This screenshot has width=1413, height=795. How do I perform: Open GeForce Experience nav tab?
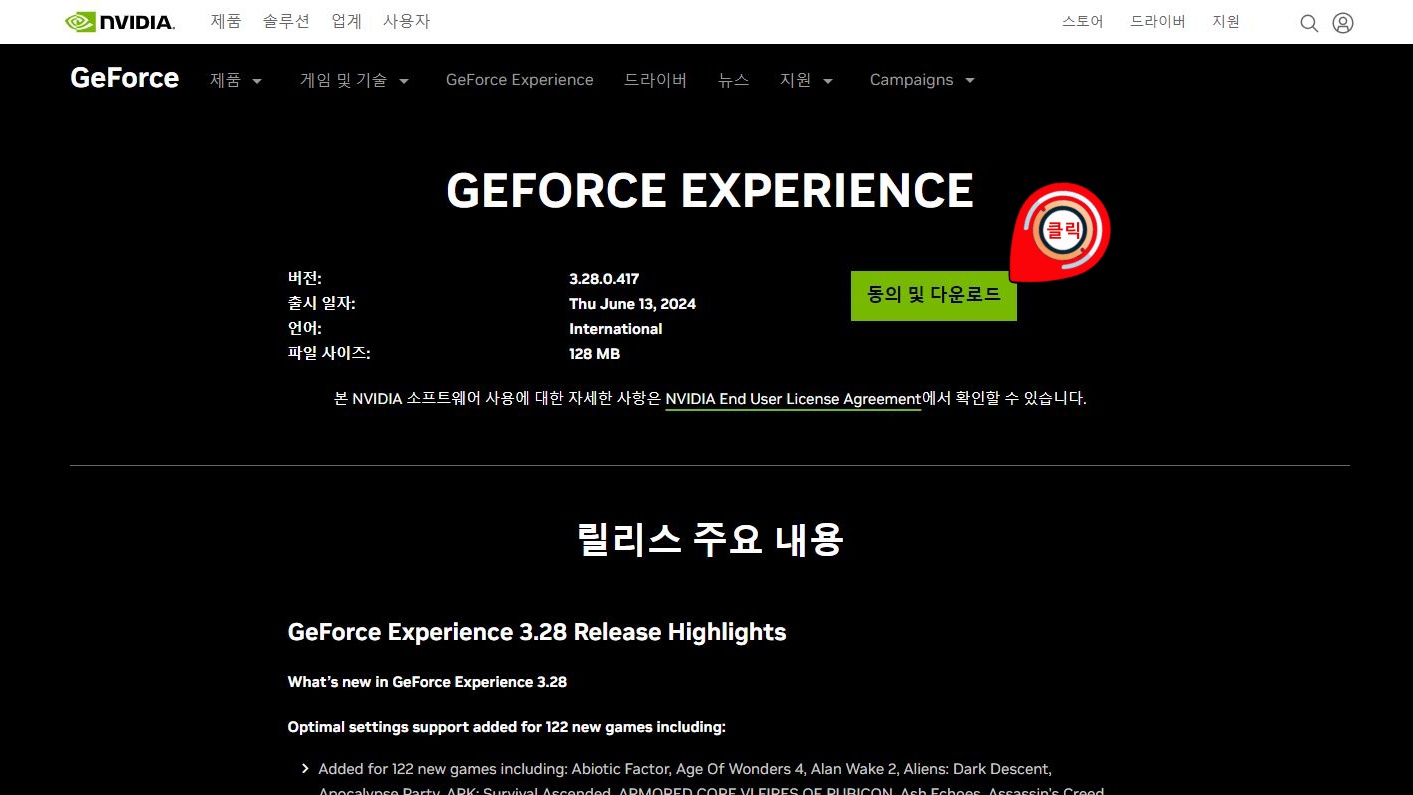[x=520, y=80]
